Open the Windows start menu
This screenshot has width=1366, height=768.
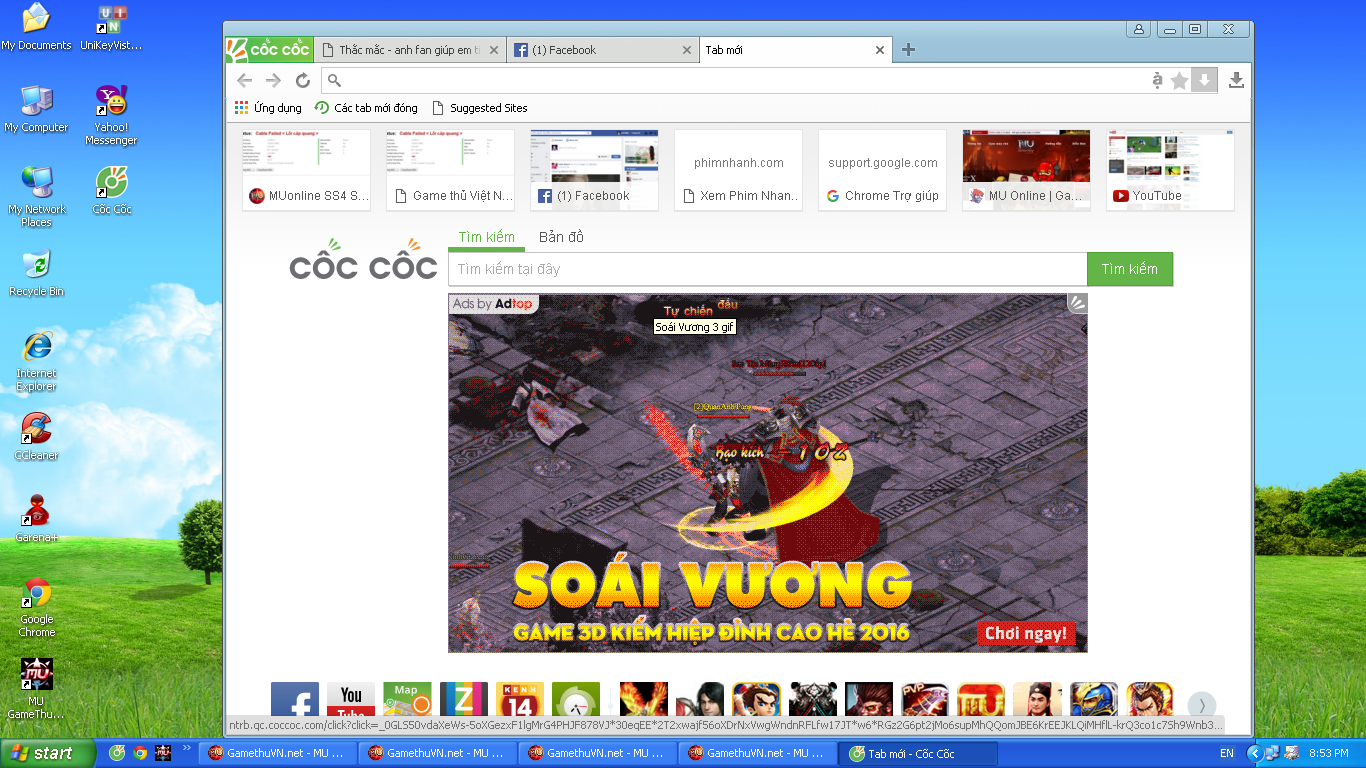[x=47, y=753]
